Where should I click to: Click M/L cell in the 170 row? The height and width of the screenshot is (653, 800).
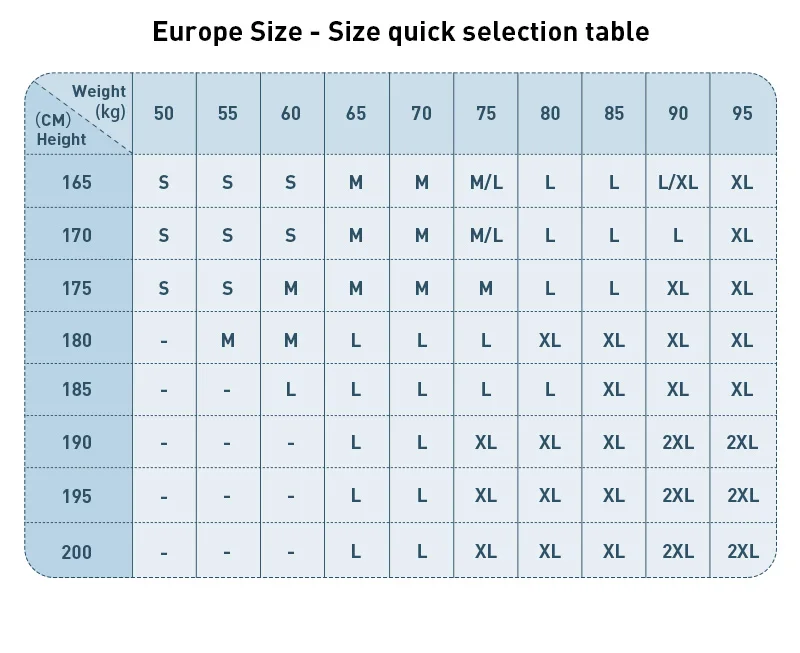pyautogui.click(x=486, y=235)
